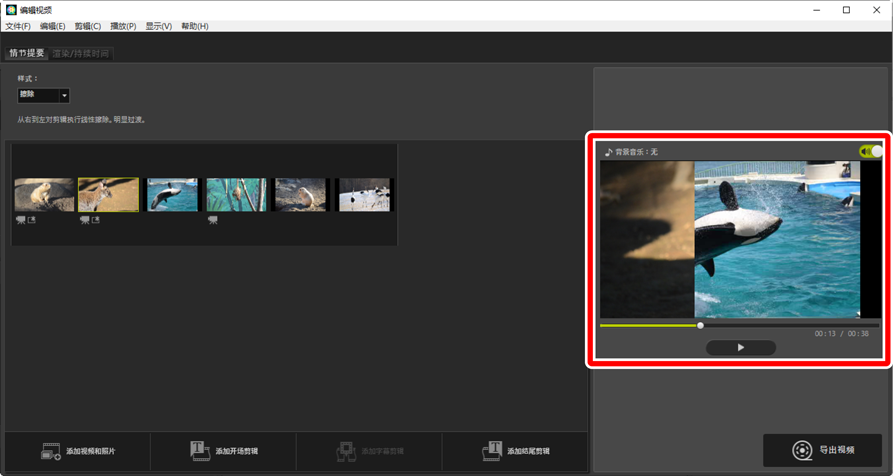
Task: Click the preview playback progress slider handle
Action: point(700,325)
